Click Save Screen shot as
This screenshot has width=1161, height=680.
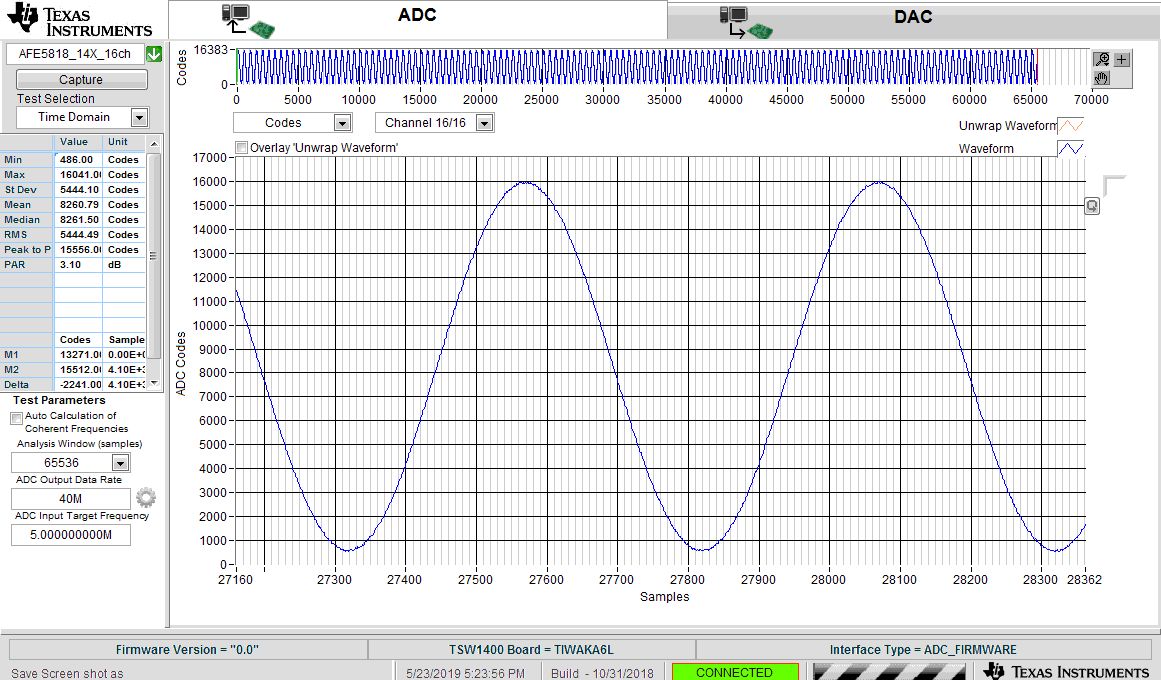(67, 673)
